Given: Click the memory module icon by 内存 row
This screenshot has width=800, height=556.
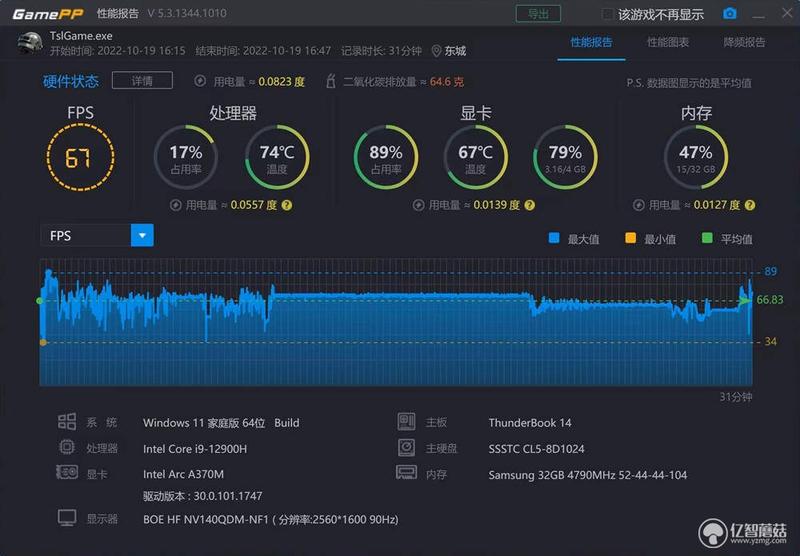Looking at the screenshot, I should coord(407,472).
